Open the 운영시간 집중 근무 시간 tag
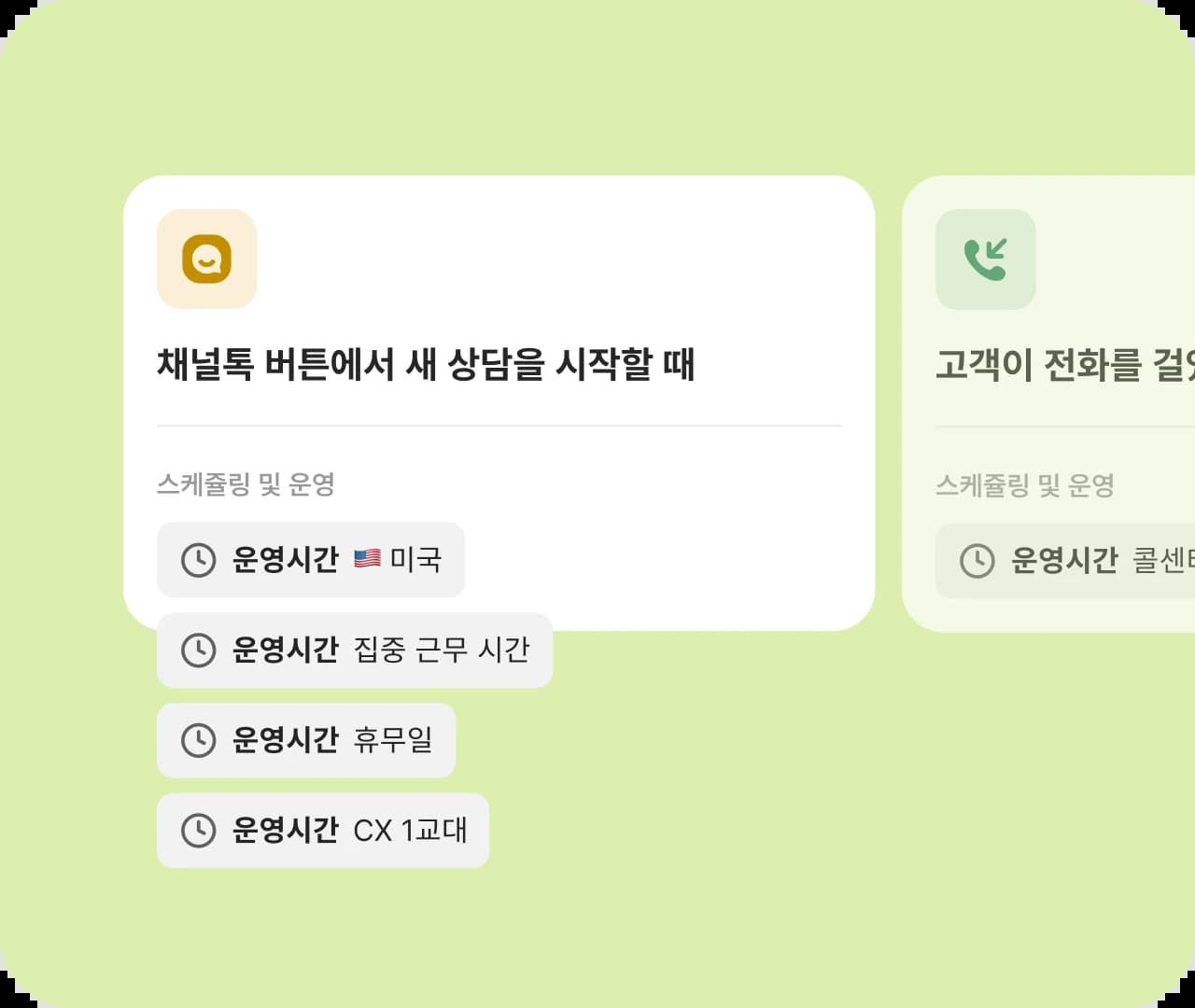This screenshot has width=1195, height=1008. (355, 651)
